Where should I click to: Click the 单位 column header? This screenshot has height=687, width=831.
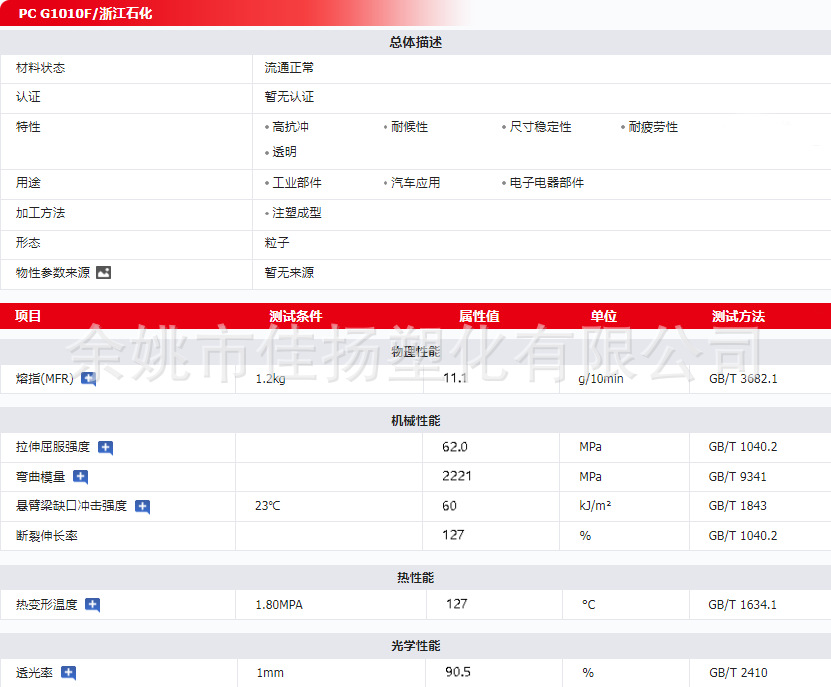click(604, 316)
